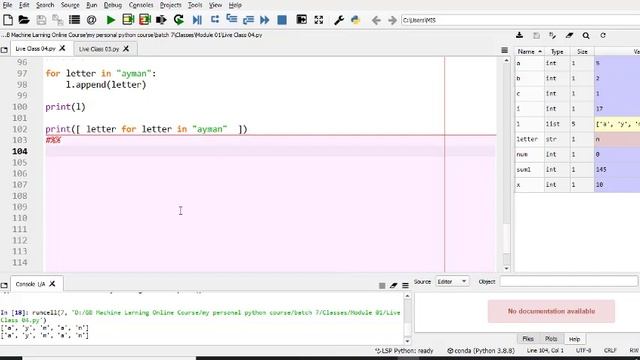Maximize current pane icon

coord(302,20)
